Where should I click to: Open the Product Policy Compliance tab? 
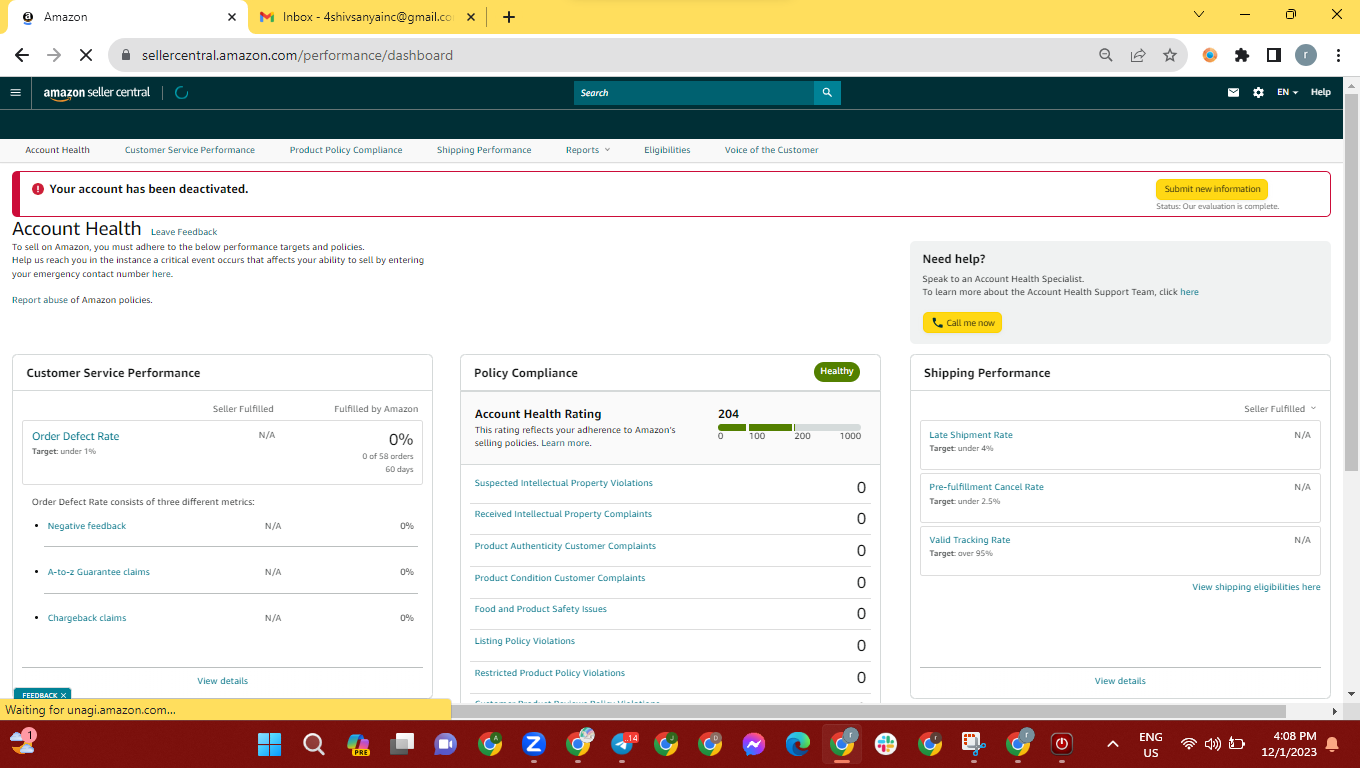346,150
